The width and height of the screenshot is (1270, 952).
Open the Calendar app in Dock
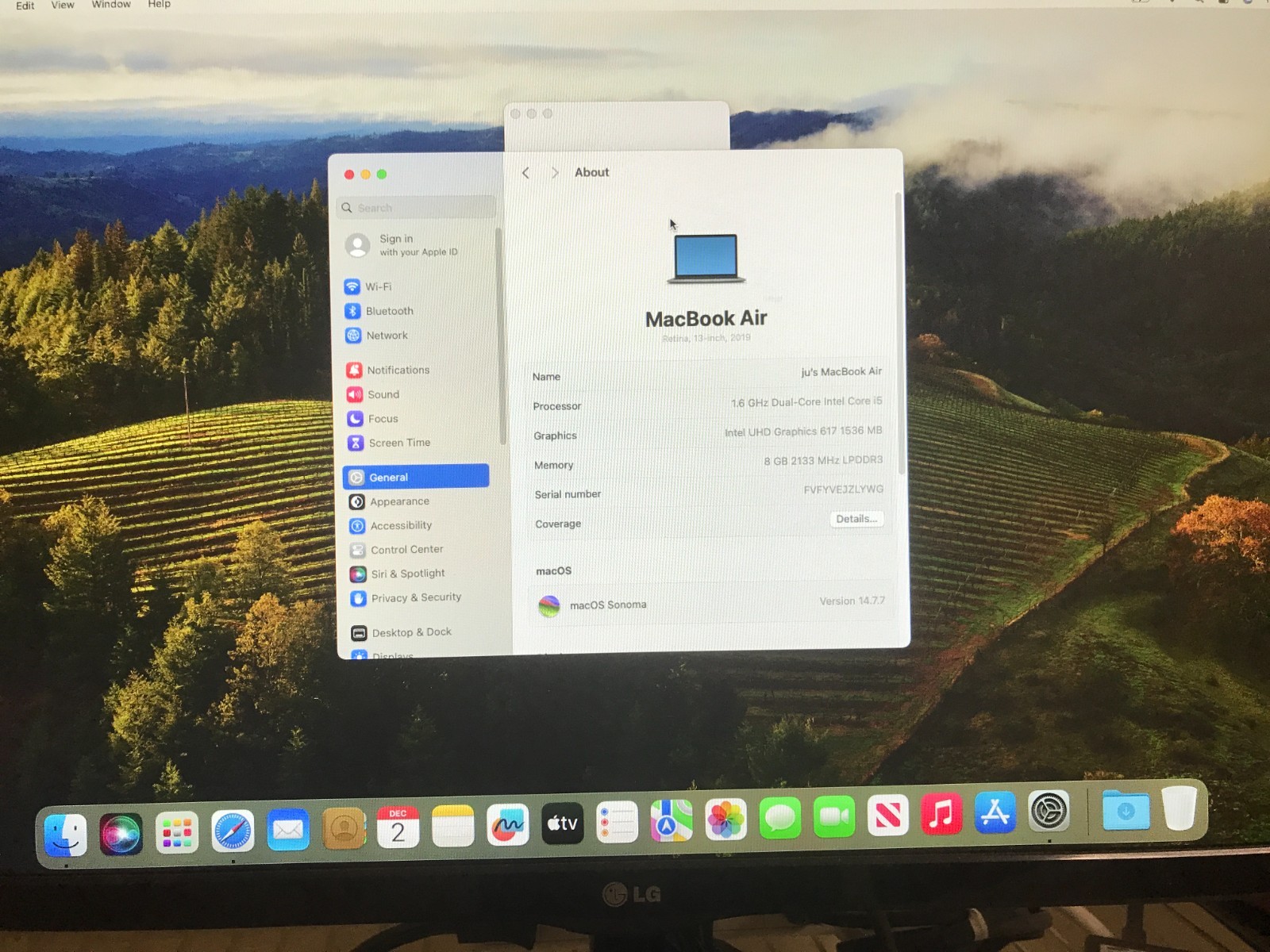(x=398, y=827)
